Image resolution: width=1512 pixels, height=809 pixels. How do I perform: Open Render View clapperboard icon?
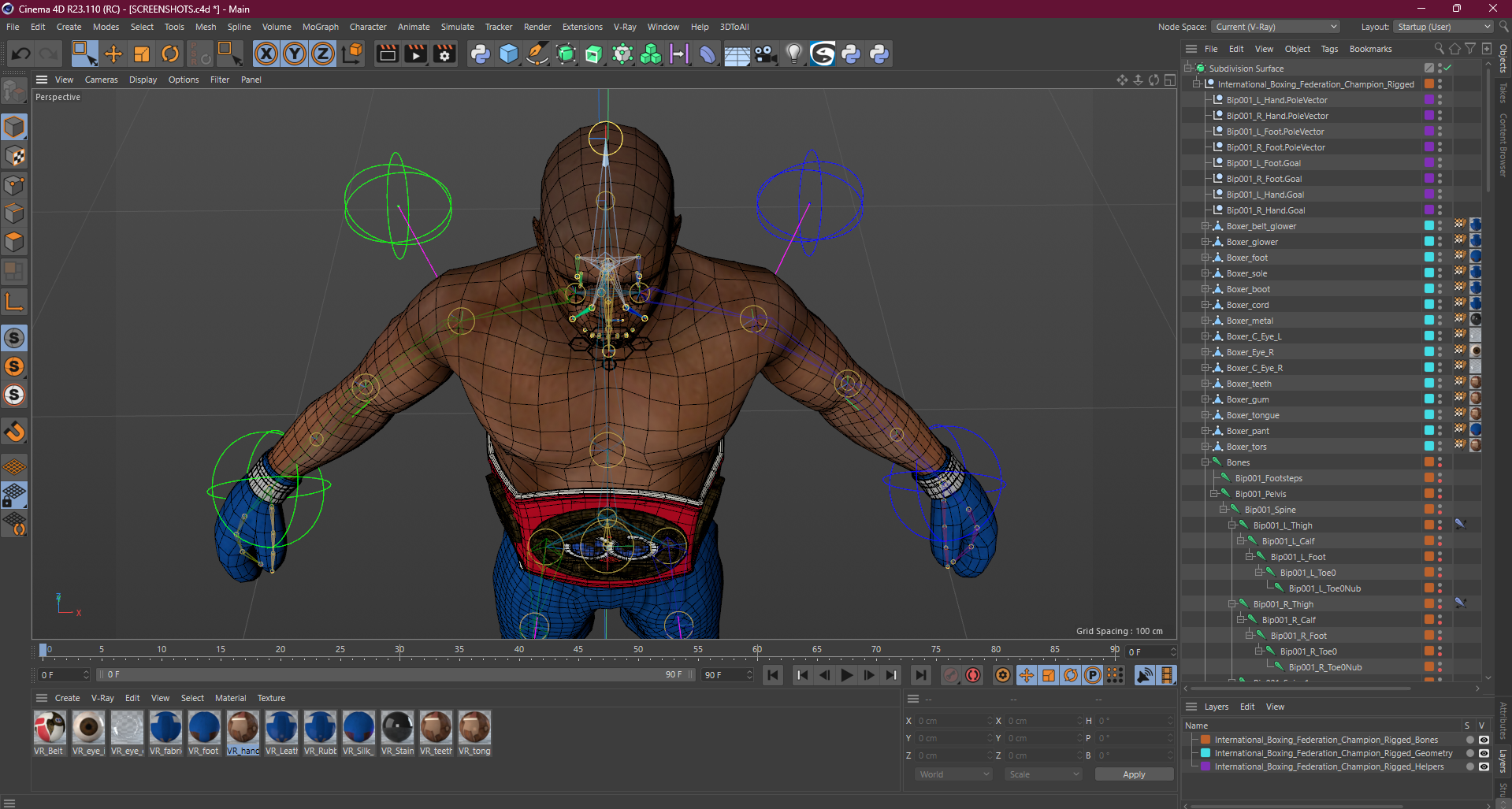(x=387, y=54)
